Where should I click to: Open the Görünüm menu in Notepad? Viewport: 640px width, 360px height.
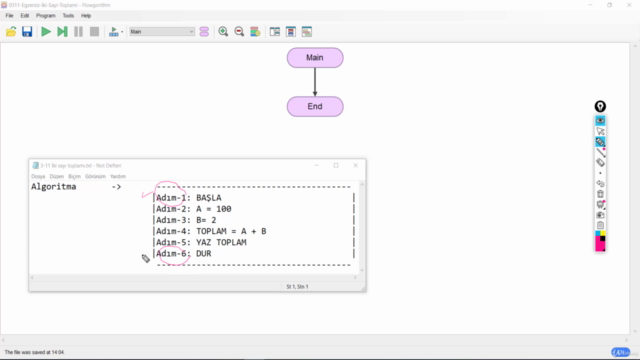[96, 176]
